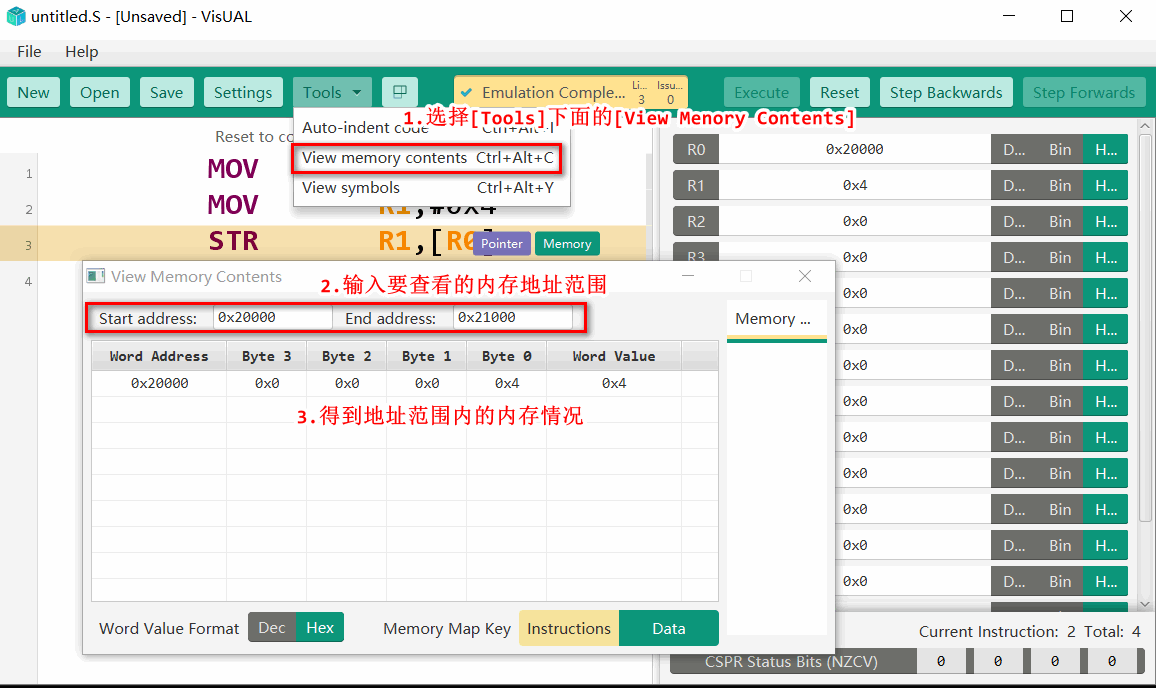The image size is (1156, 688).
Task: Open the Help menu
Action: [82, 52]
